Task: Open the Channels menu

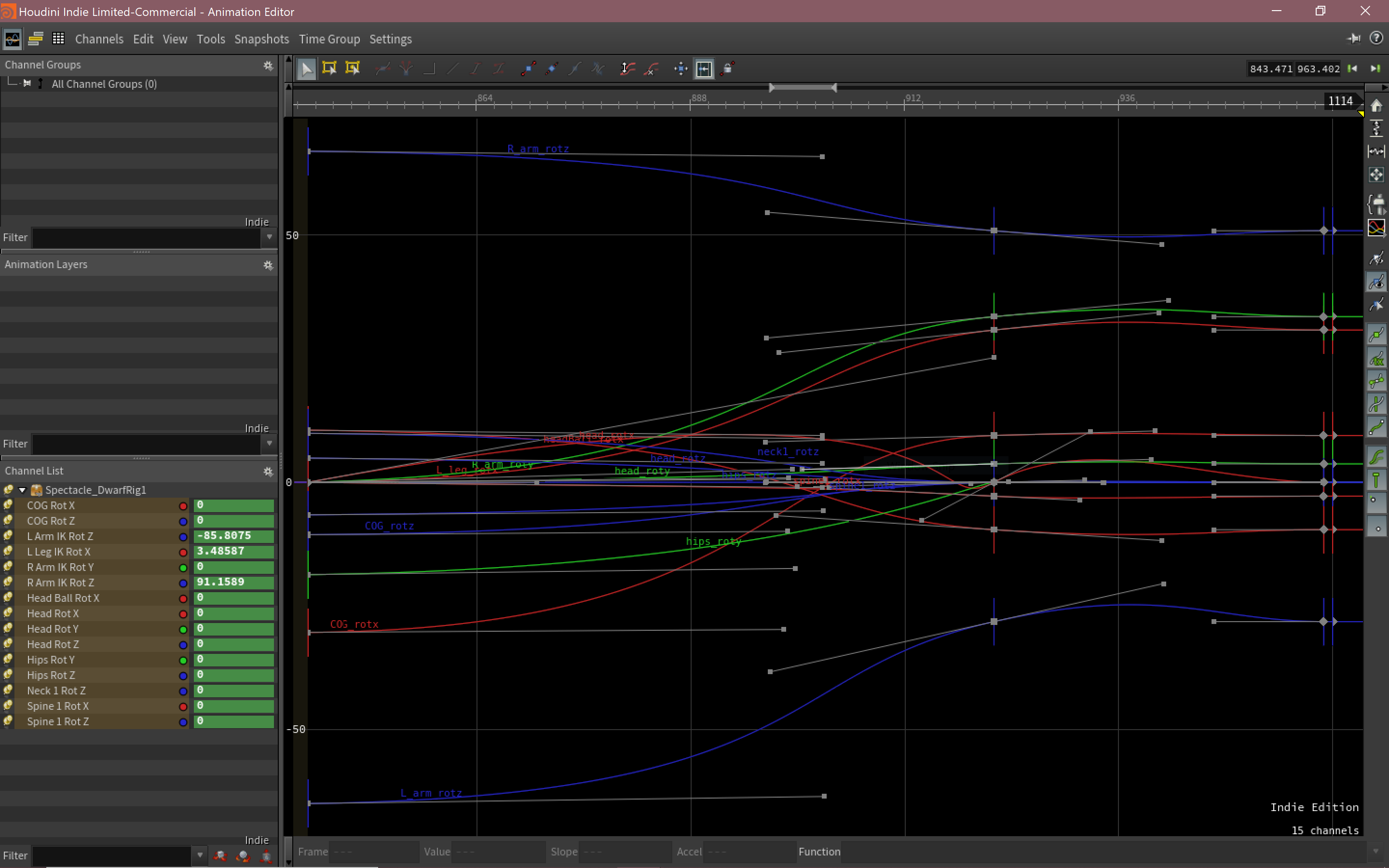Action: (99, 39)
